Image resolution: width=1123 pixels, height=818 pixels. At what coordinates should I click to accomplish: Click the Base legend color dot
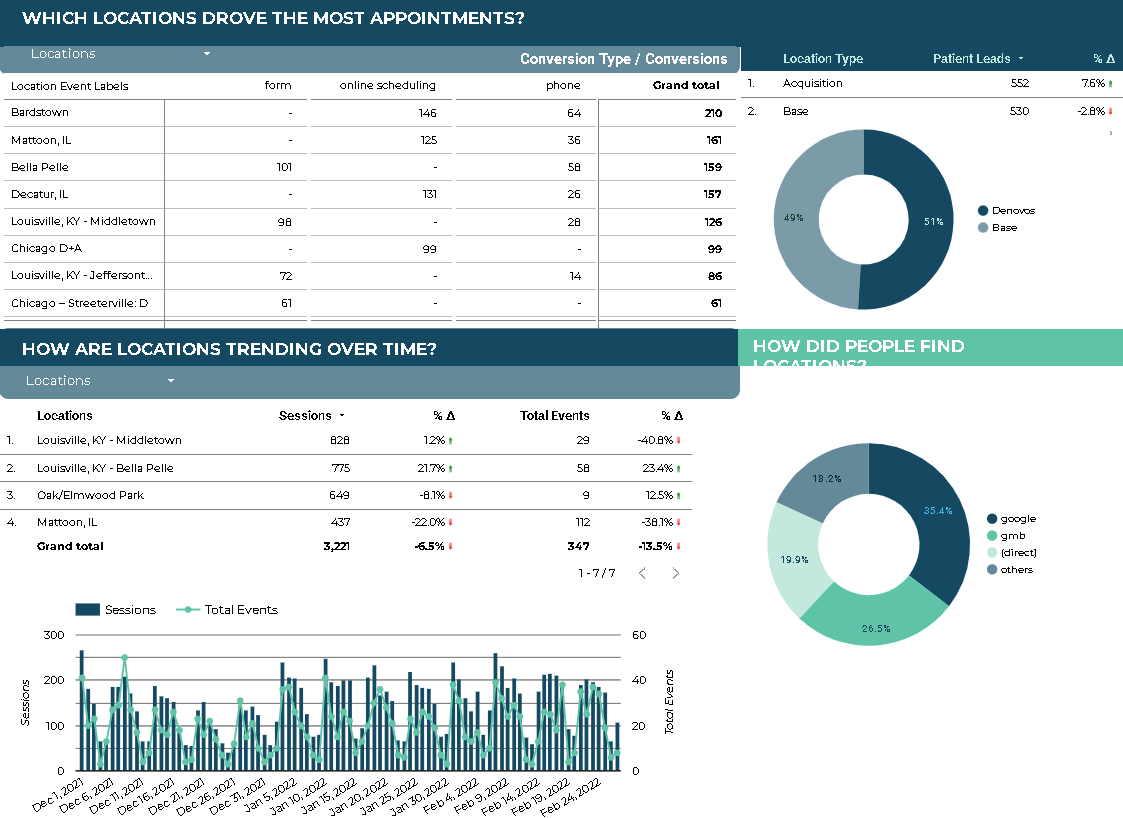click(983, 228)
